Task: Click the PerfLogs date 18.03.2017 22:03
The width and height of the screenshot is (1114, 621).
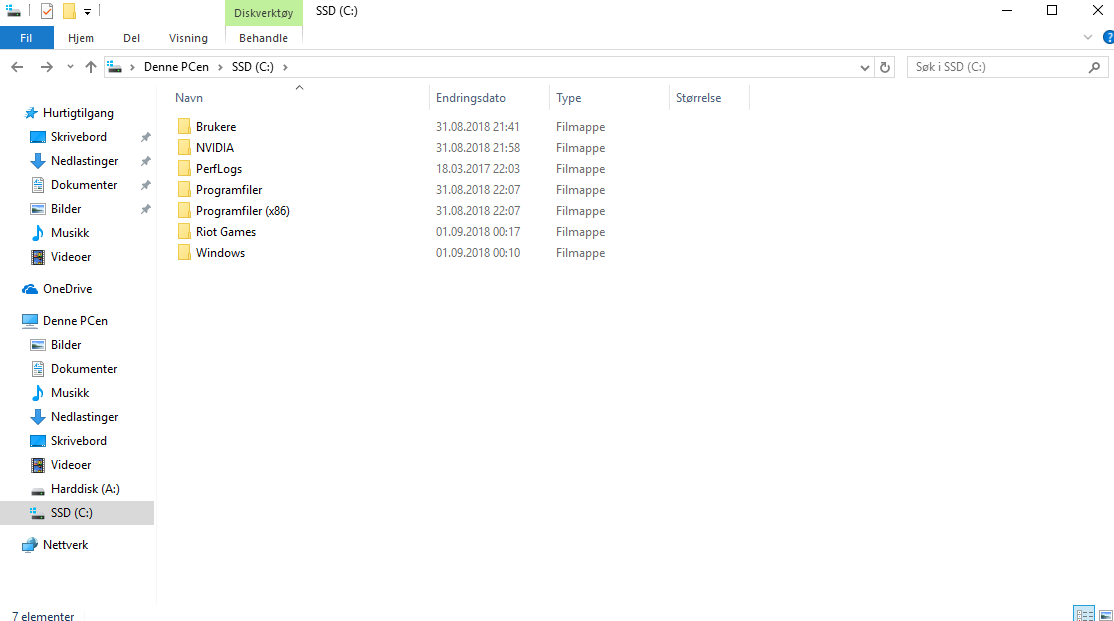Action: pos(477,168)
